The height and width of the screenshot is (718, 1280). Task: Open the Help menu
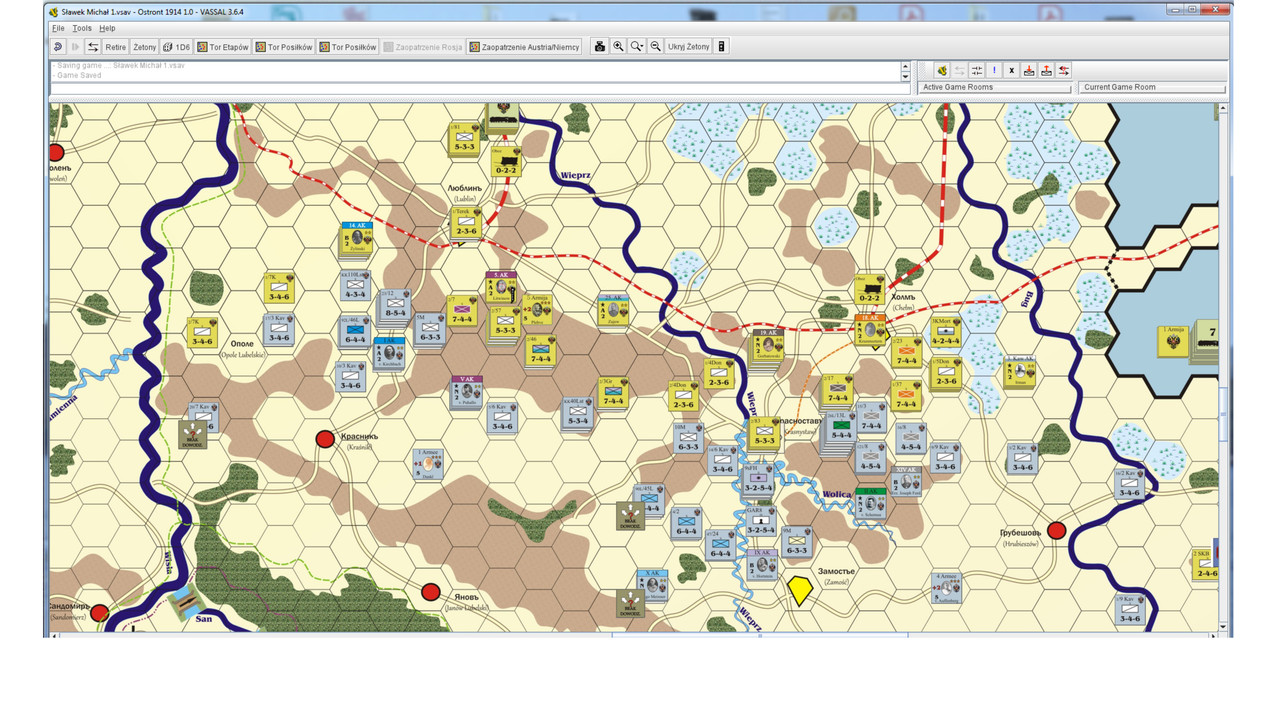click(x=107, y=28)
